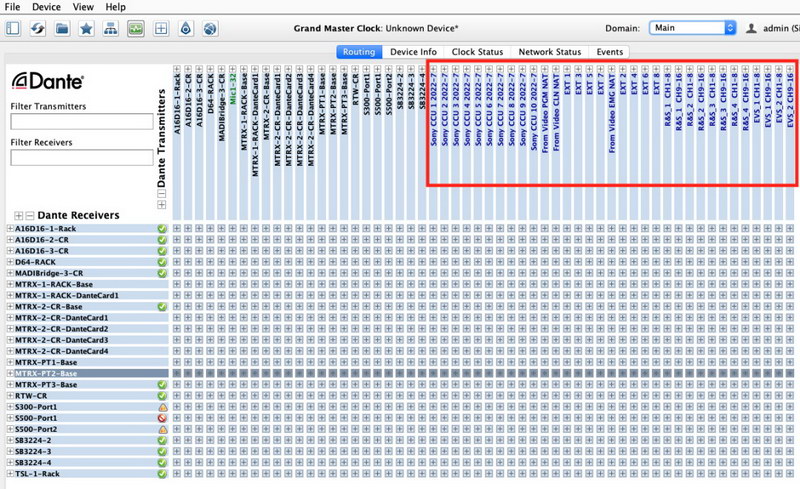
Task: Expand all Dante Receivers with plus button
Action: tap(18, 215)
